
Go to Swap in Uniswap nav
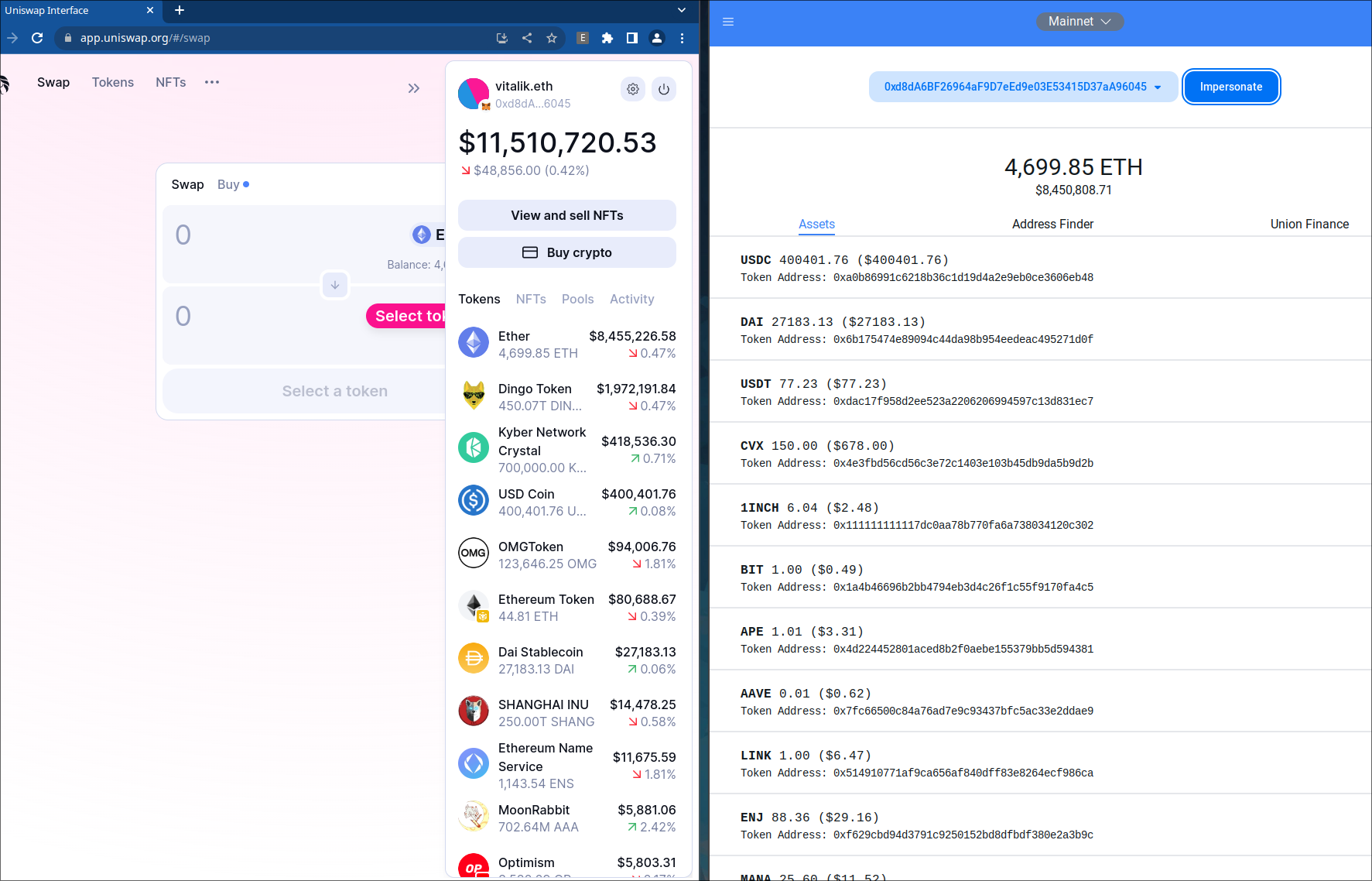point(53,82)
